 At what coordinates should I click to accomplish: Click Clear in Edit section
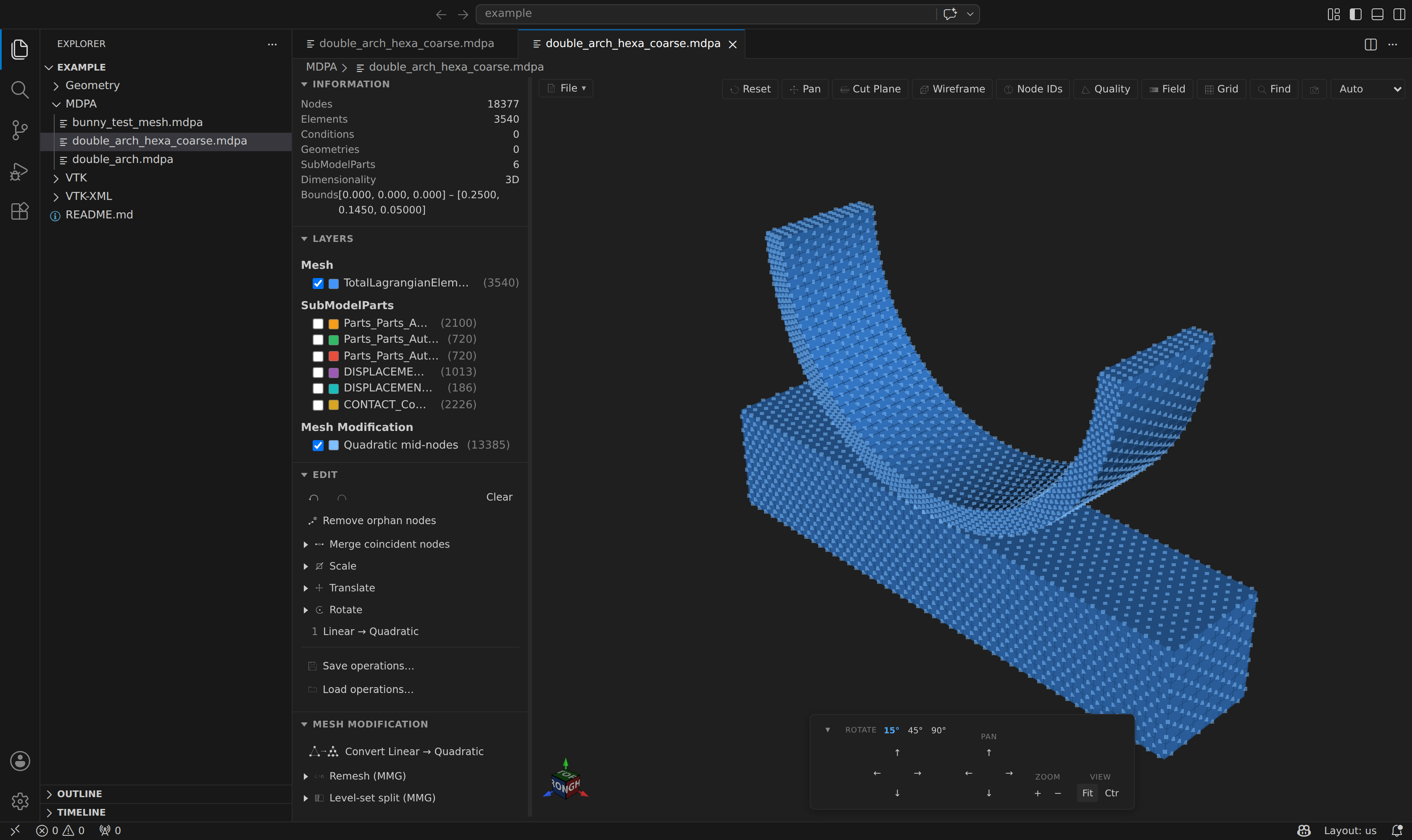(499, 497)
